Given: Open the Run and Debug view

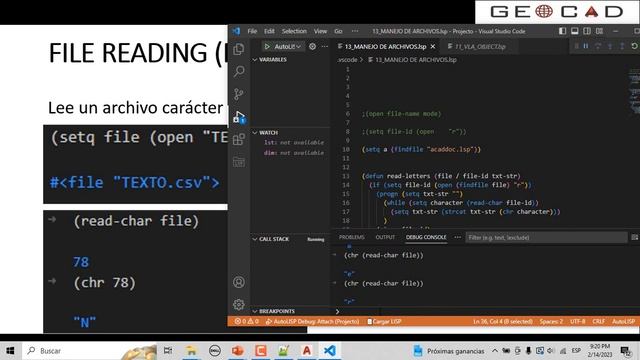Looking at the screenshot, I should [239, 117].
